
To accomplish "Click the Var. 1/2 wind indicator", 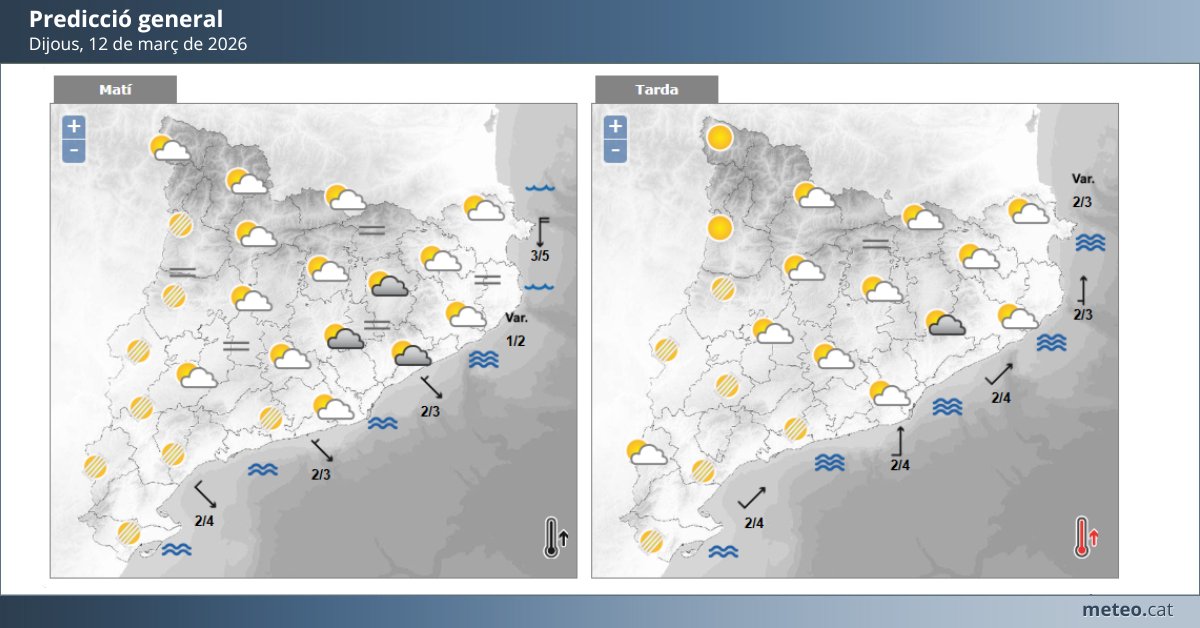I will 516,330.
